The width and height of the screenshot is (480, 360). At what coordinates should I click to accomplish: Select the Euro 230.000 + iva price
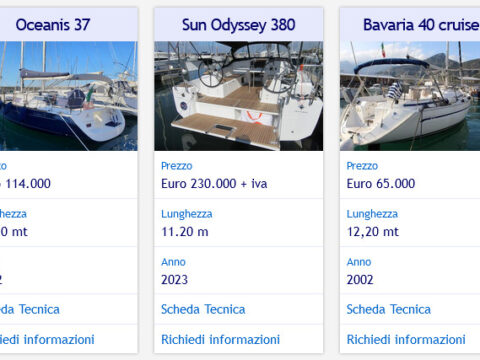[x=214, y=184]
